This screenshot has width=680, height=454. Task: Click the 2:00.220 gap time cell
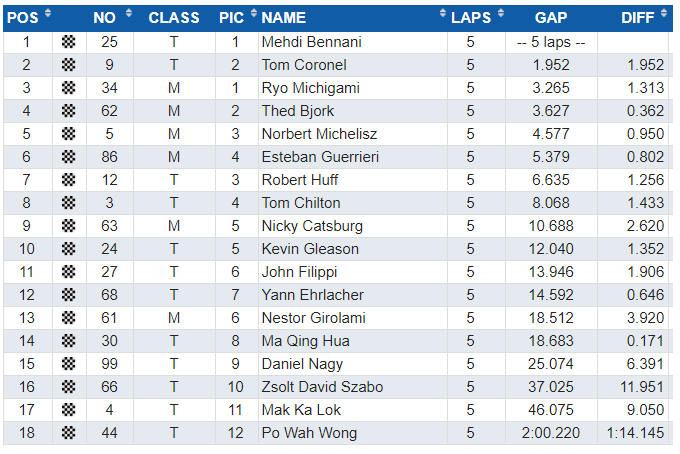[x=551, y=433]
